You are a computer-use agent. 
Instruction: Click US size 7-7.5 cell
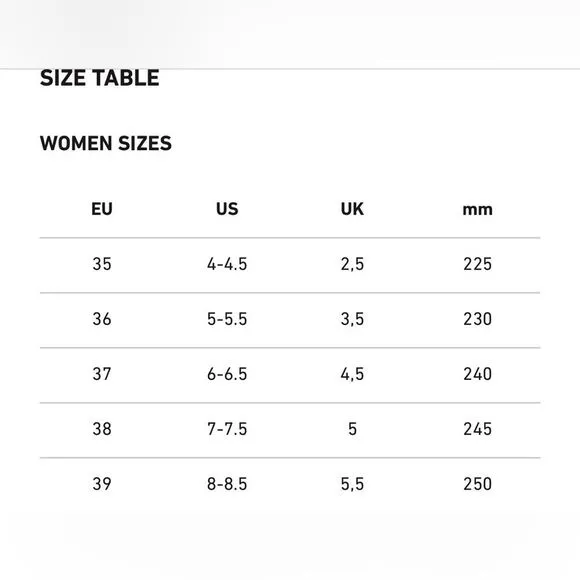[227, 429]
